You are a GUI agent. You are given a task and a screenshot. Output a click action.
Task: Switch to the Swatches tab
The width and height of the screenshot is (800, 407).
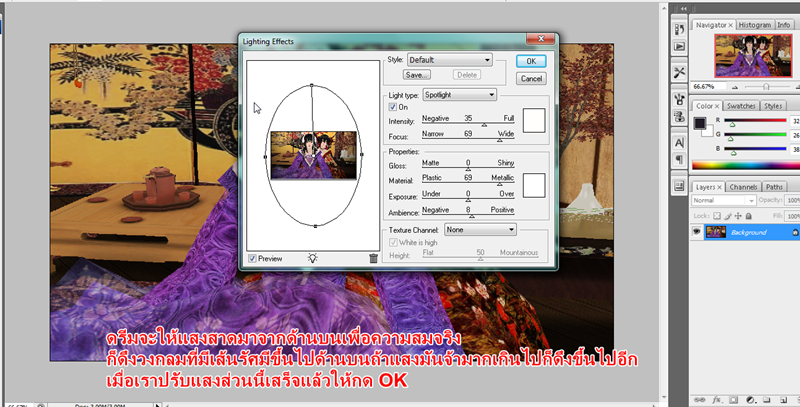(x=740, y=106)
